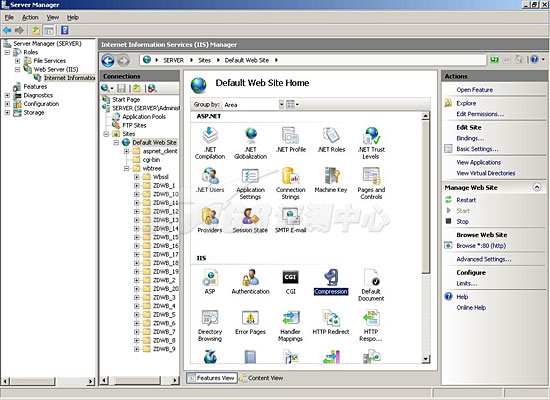The height and width of the screenshot is (400, 550).
Task: Collapse the Roles tree node
Action: pyautogui.click(x=7, y=52)
